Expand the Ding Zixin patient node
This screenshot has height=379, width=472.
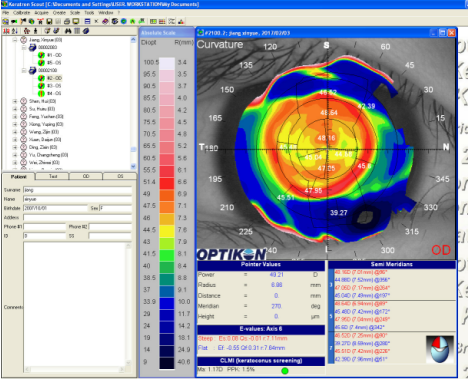[15, 147]
